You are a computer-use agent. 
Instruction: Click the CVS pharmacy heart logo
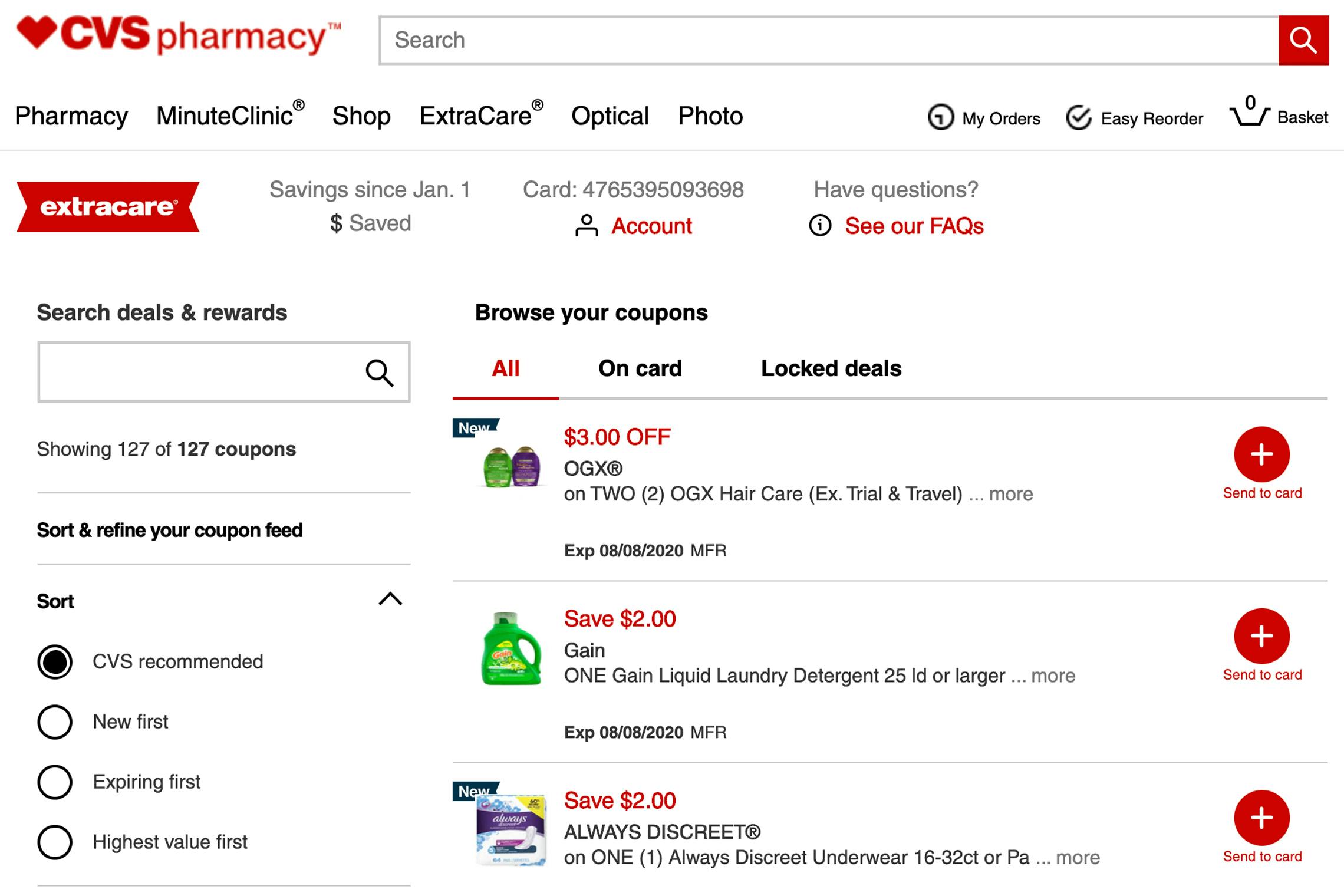[x=37, y=32]
